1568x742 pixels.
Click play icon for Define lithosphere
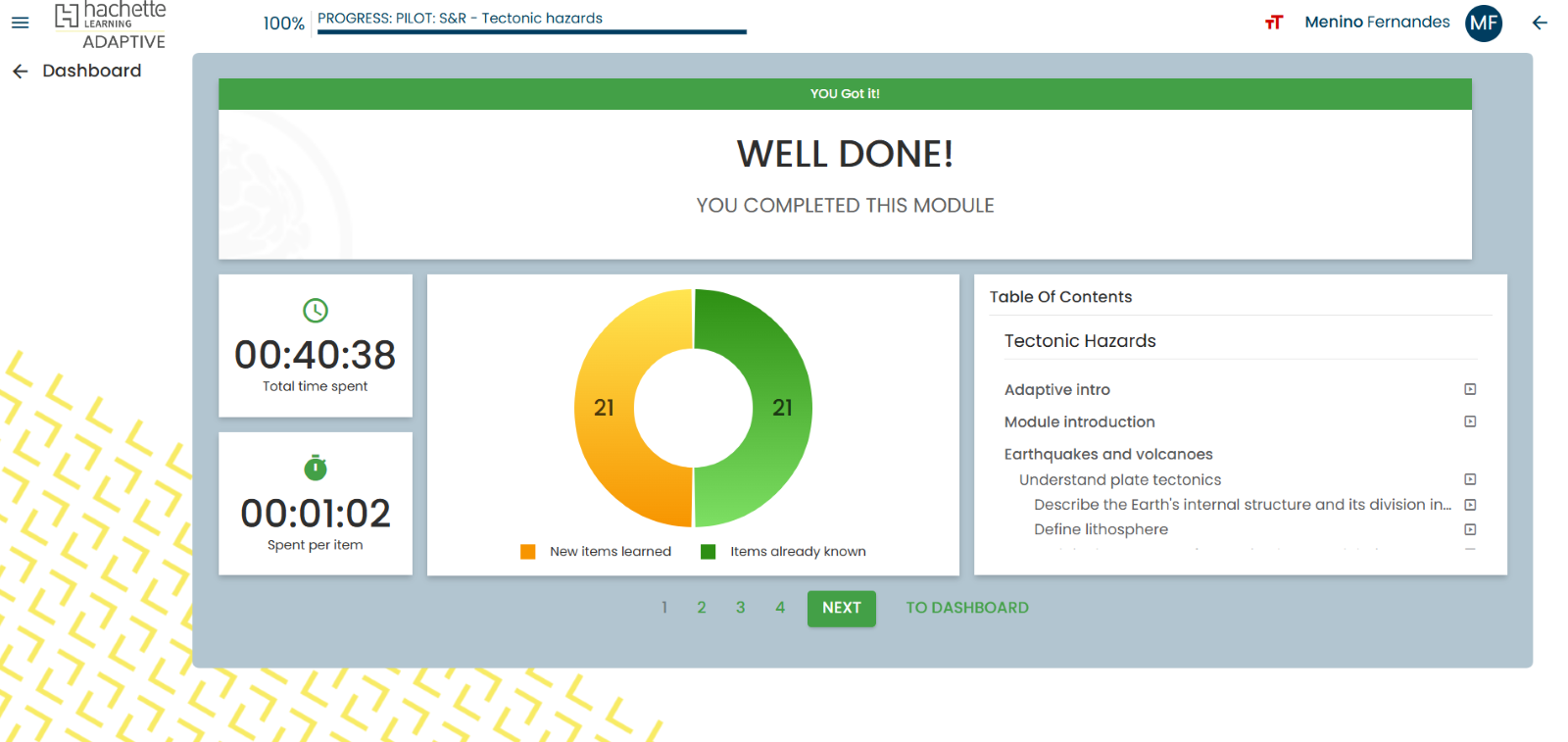(x=1470, y=529)
